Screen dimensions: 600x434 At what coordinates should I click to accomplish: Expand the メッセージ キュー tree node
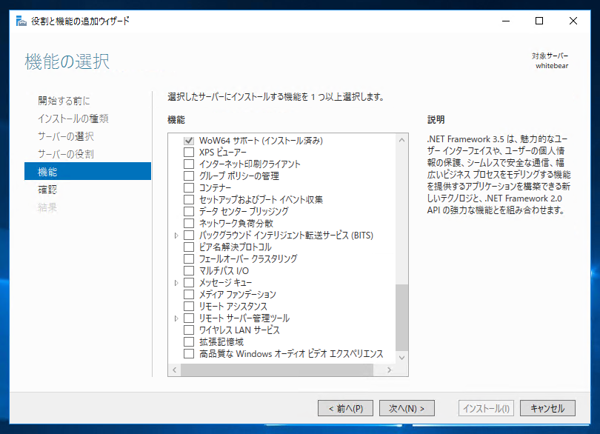[x=176, y=283]
